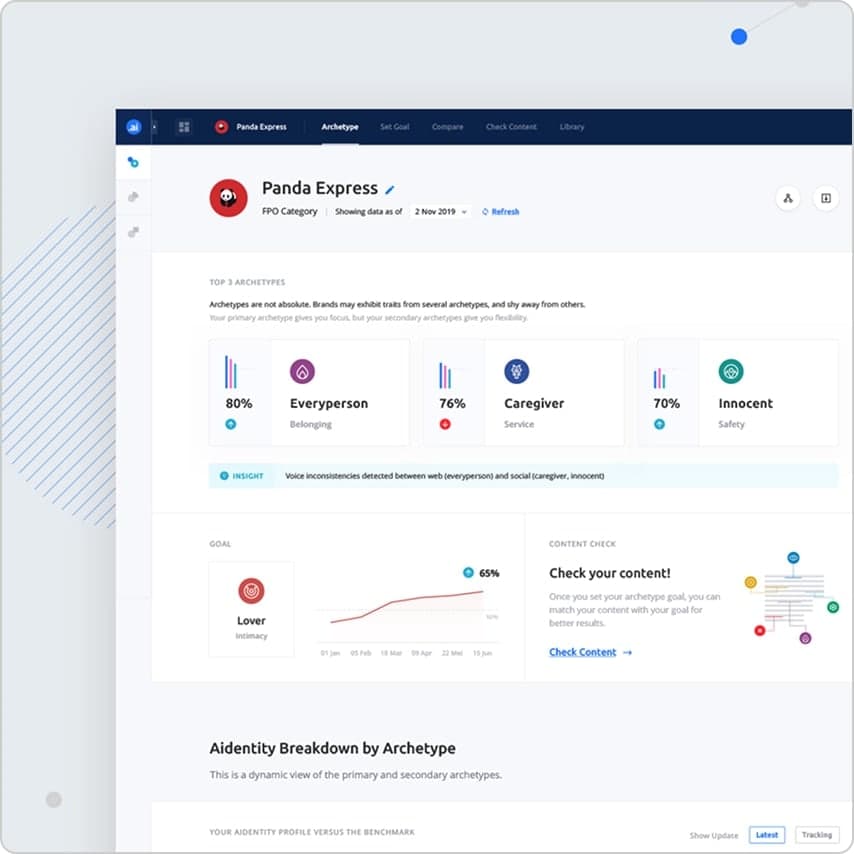Click the 70% score value
Viewport: 854px width, 854px height.
coord(667,404)
